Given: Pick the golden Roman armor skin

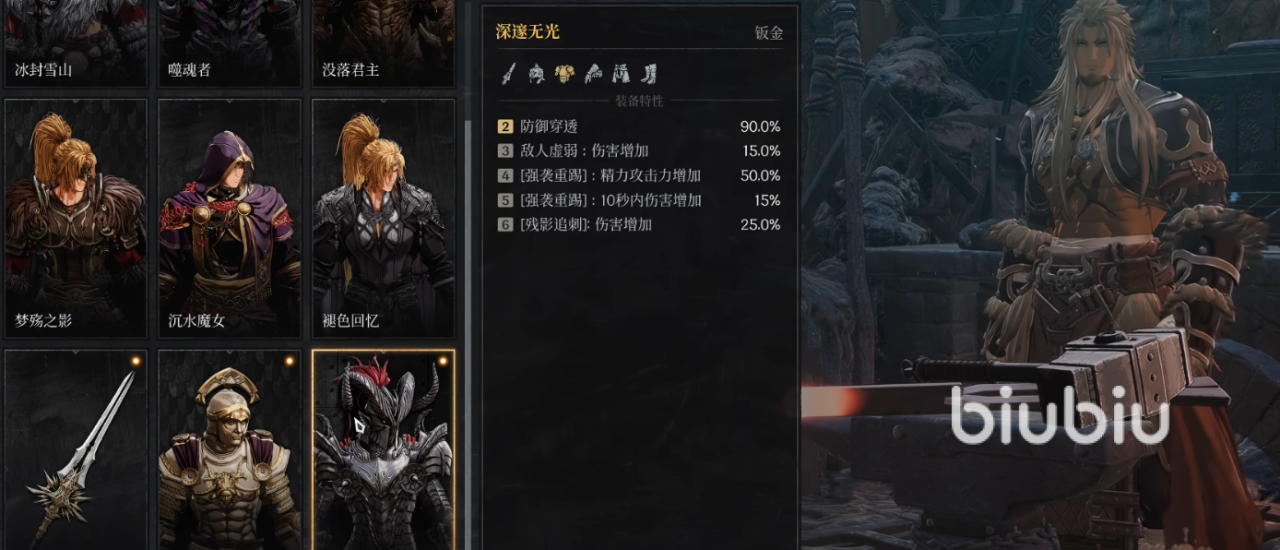Looking at the screenshot, I should click(x=229, y=449).
